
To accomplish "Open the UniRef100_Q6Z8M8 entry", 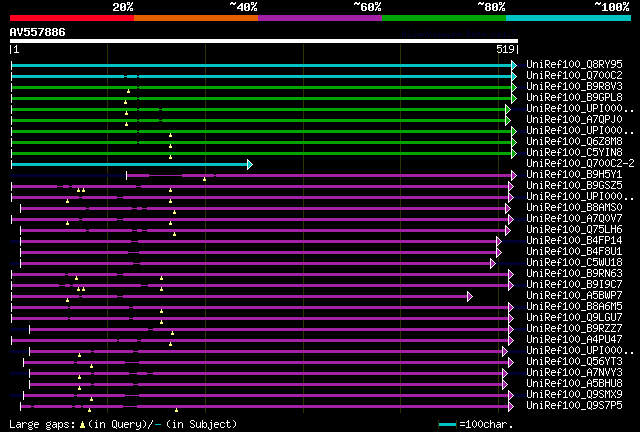I will pyautogui.click(x=574, y=142).
